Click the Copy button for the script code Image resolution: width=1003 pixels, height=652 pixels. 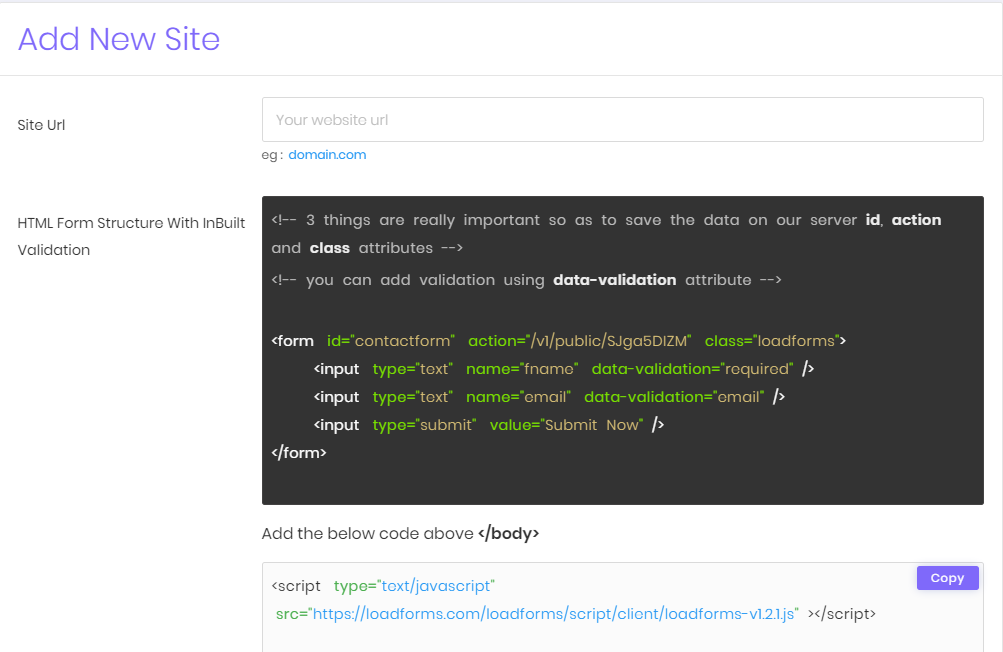click(x=946, y=577)
